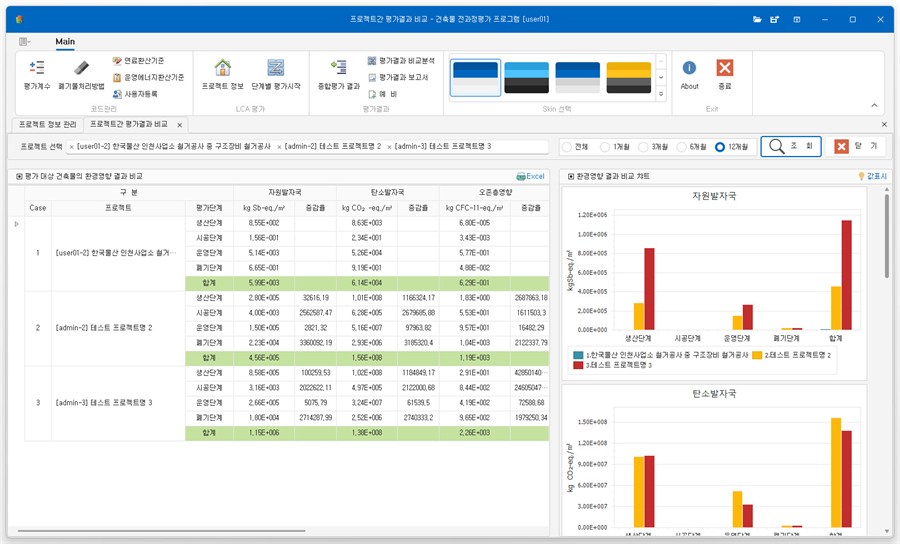The image size is (900, 544).
Task: Collapse the ribbon with the chevron
Action: pos(874,105)
